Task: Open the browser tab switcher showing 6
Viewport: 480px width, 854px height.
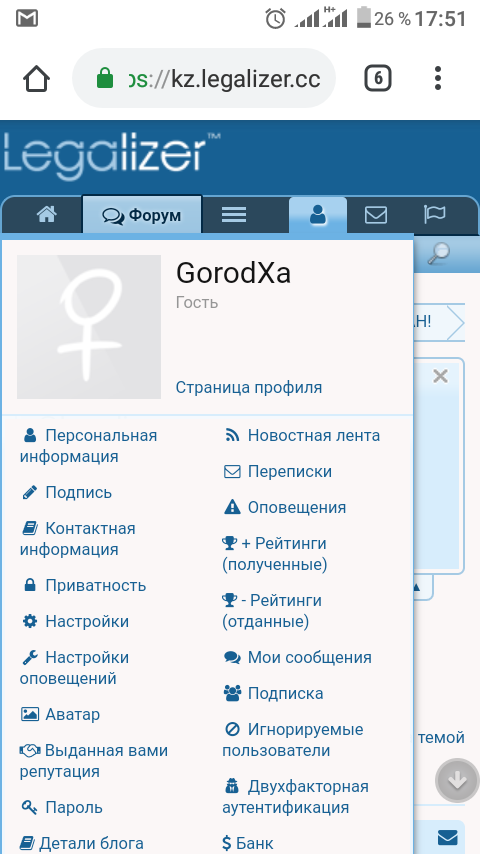Action: (378, 79)
